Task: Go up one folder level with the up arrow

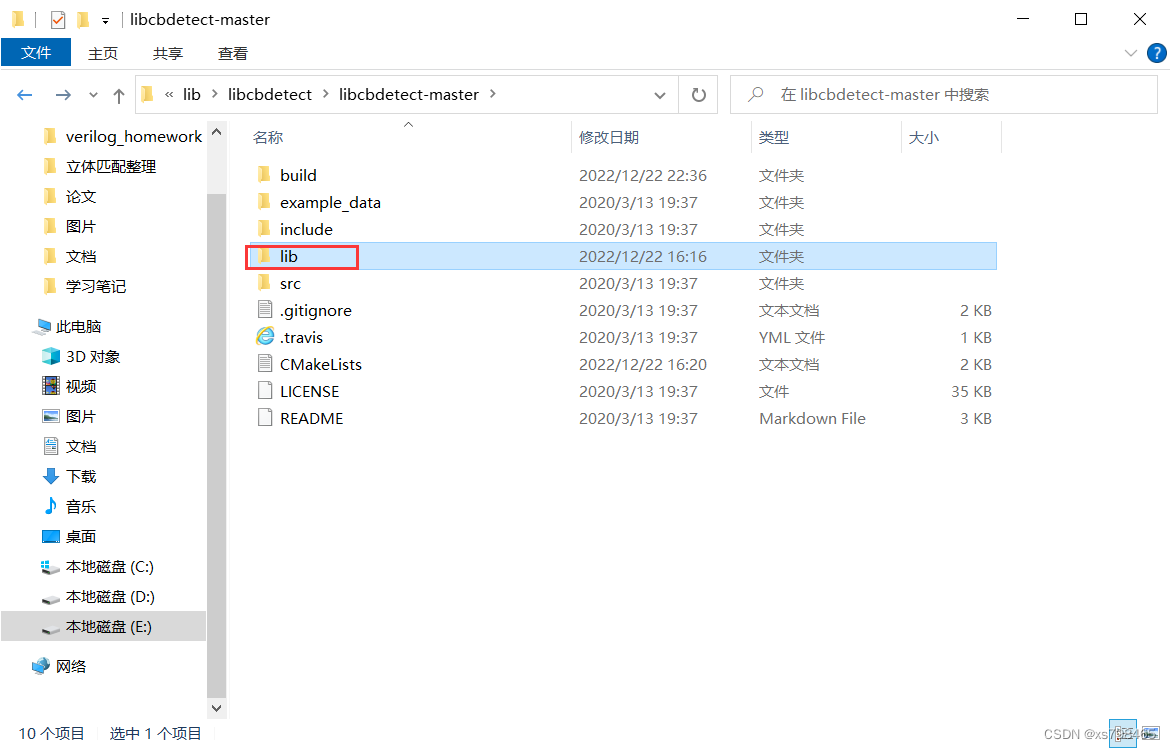Action: [119, 94]
